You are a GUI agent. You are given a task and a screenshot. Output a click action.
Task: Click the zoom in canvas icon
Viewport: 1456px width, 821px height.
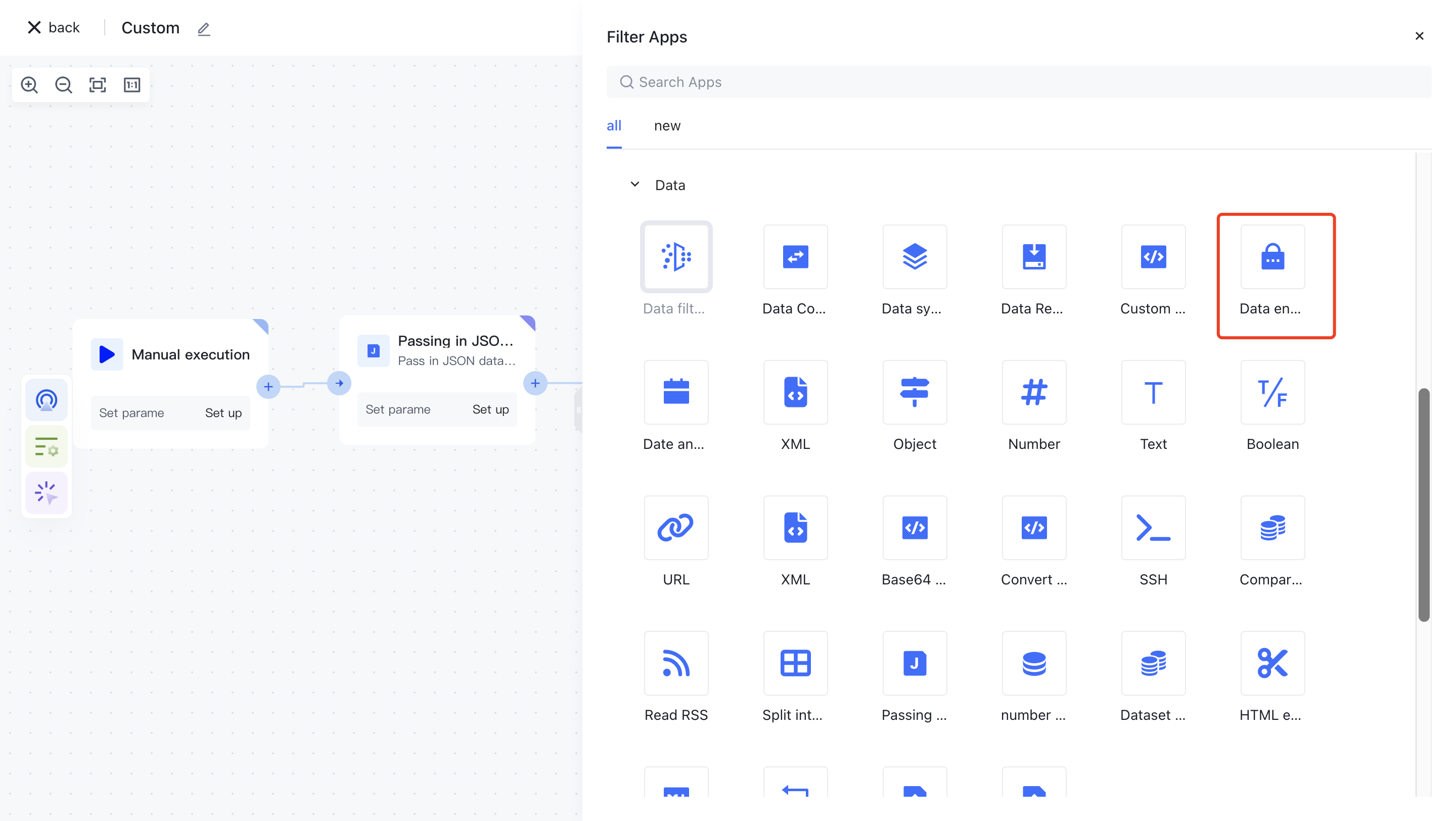point(29,85)
